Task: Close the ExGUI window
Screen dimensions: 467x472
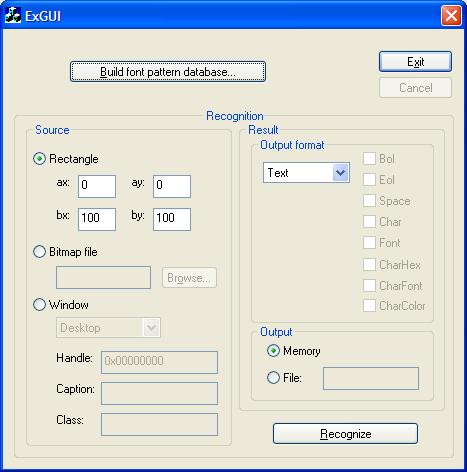Action: click(451, 15)
